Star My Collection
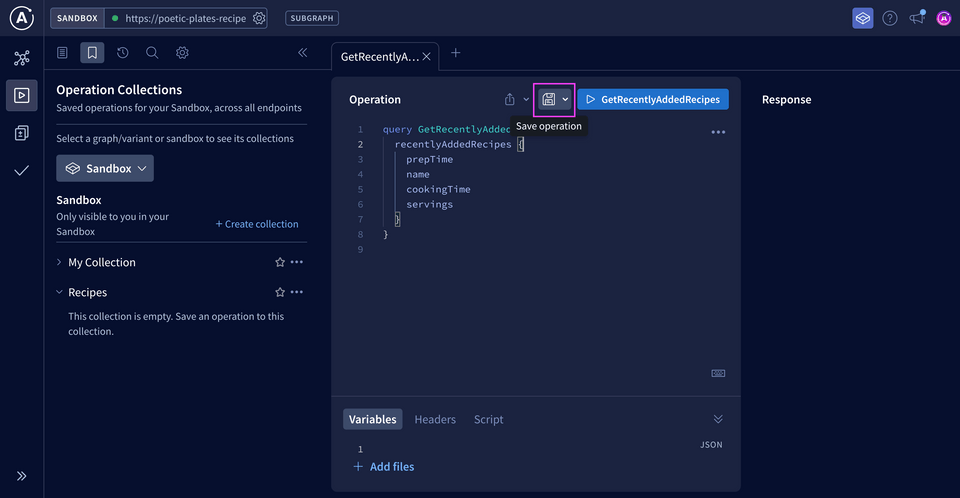 pos(280,262)
